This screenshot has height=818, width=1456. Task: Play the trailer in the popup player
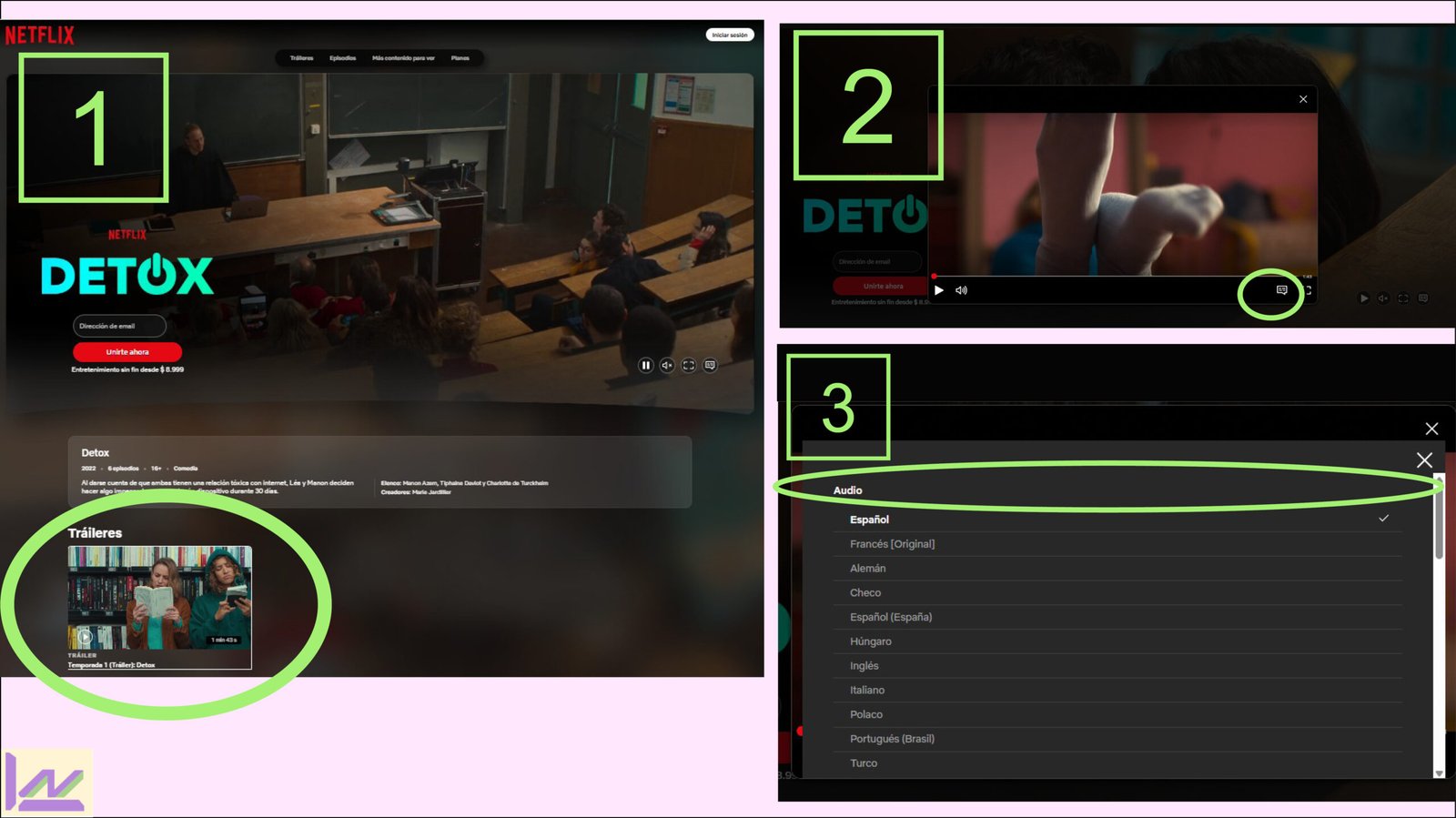[x=939, y=290]
